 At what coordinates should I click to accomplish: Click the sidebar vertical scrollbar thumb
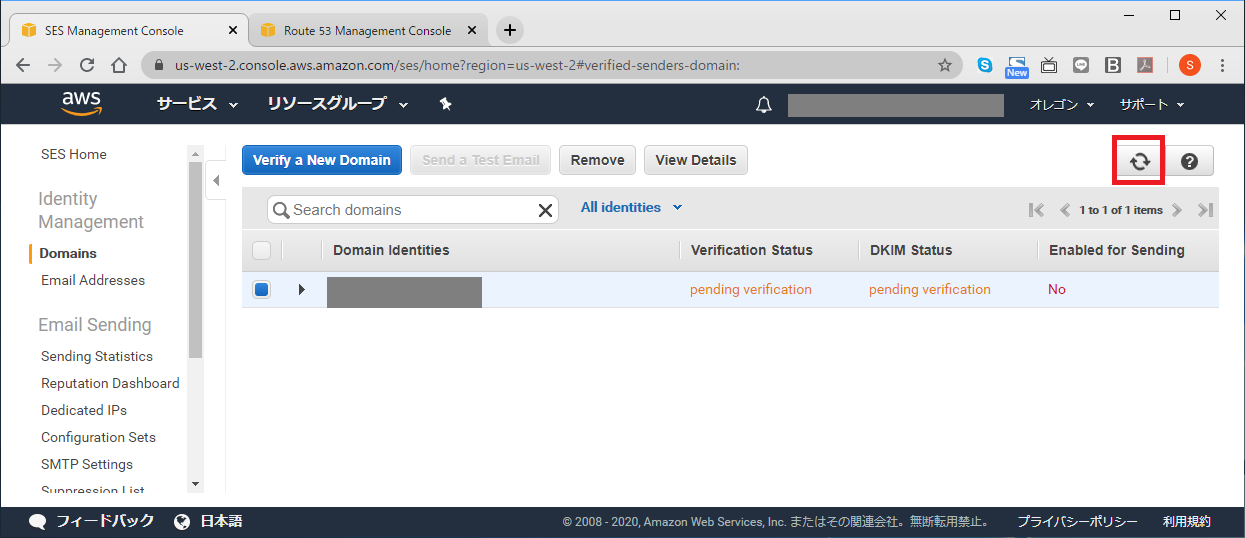coord(195,260)
